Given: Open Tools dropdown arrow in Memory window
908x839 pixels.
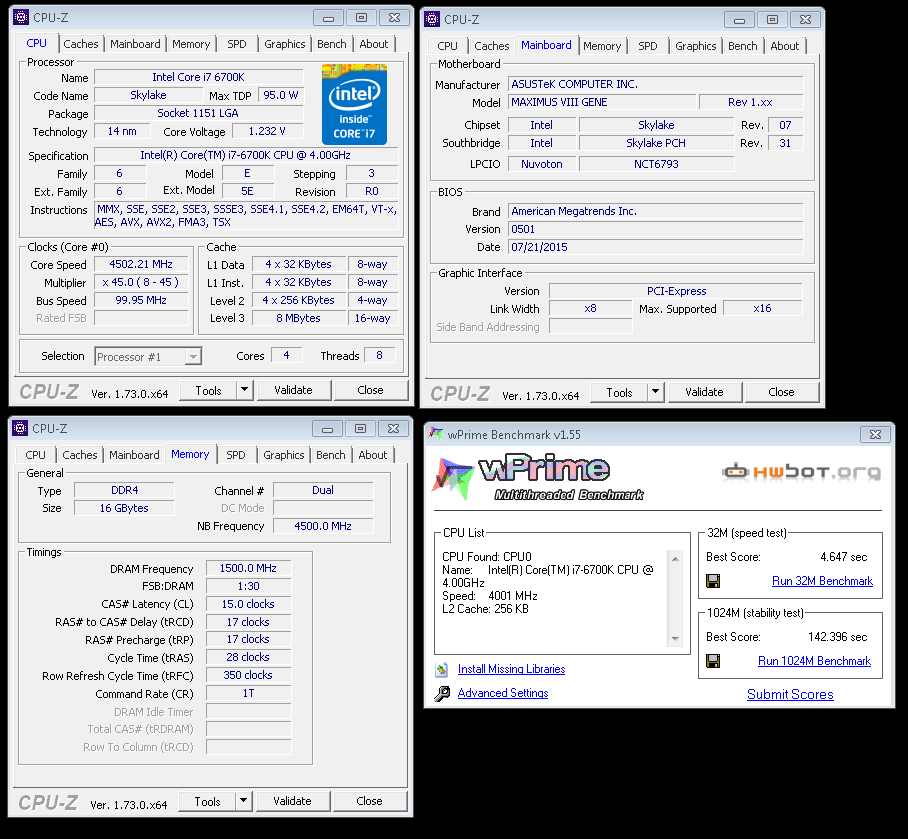Looking at the screenshot, I should 243,801.
